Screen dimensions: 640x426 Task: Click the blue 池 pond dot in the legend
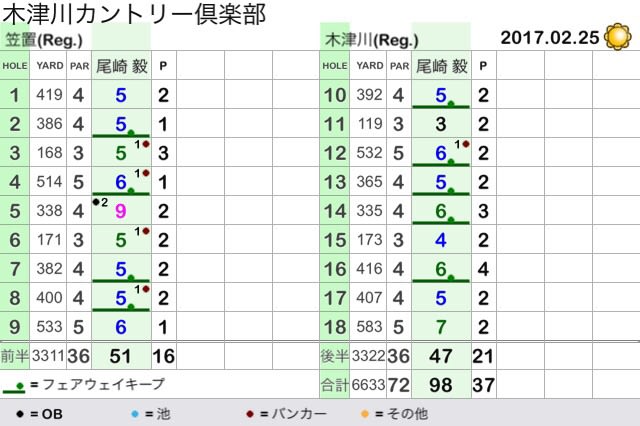[x=135, y=414]
